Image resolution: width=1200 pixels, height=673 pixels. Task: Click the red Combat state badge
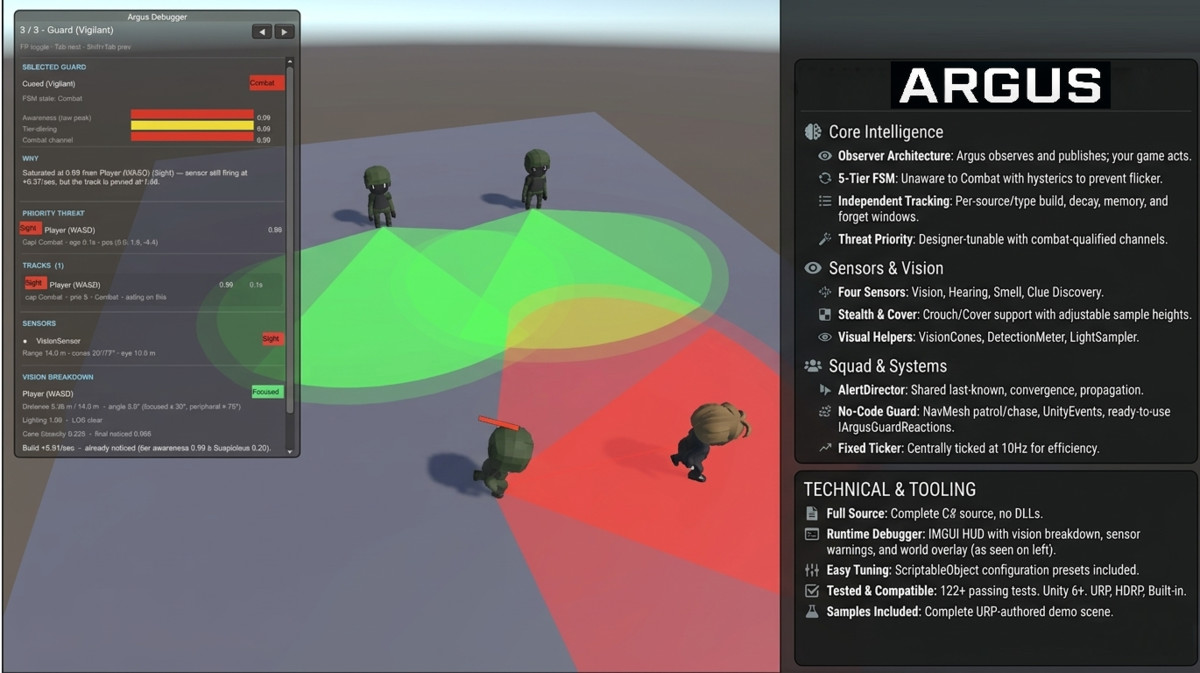[x=267, y=83]
